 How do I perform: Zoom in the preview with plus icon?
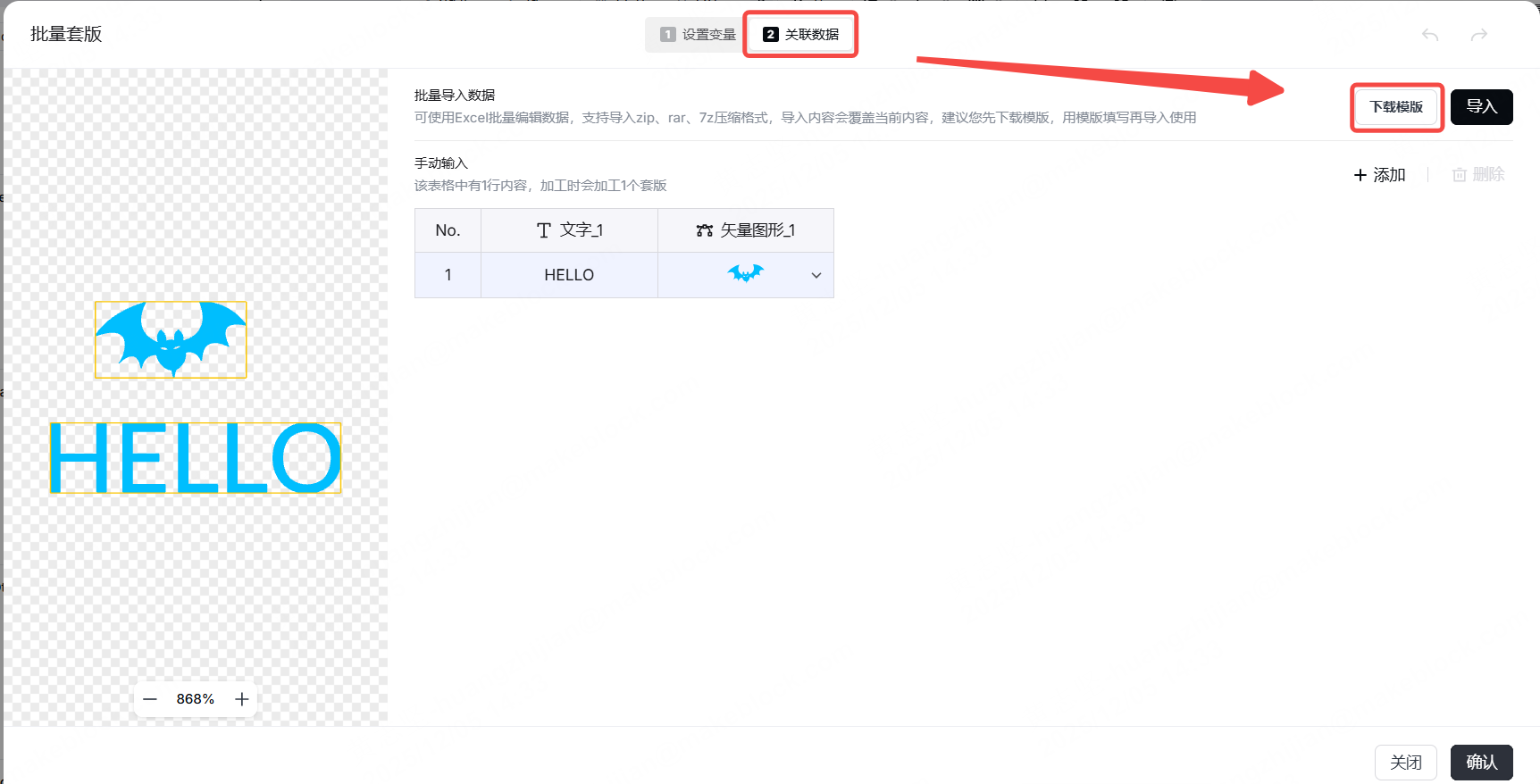(x=241, y=699)
